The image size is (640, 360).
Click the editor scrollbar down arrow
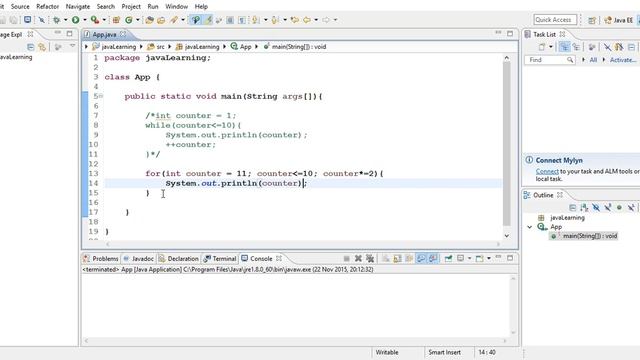(507, 236)
